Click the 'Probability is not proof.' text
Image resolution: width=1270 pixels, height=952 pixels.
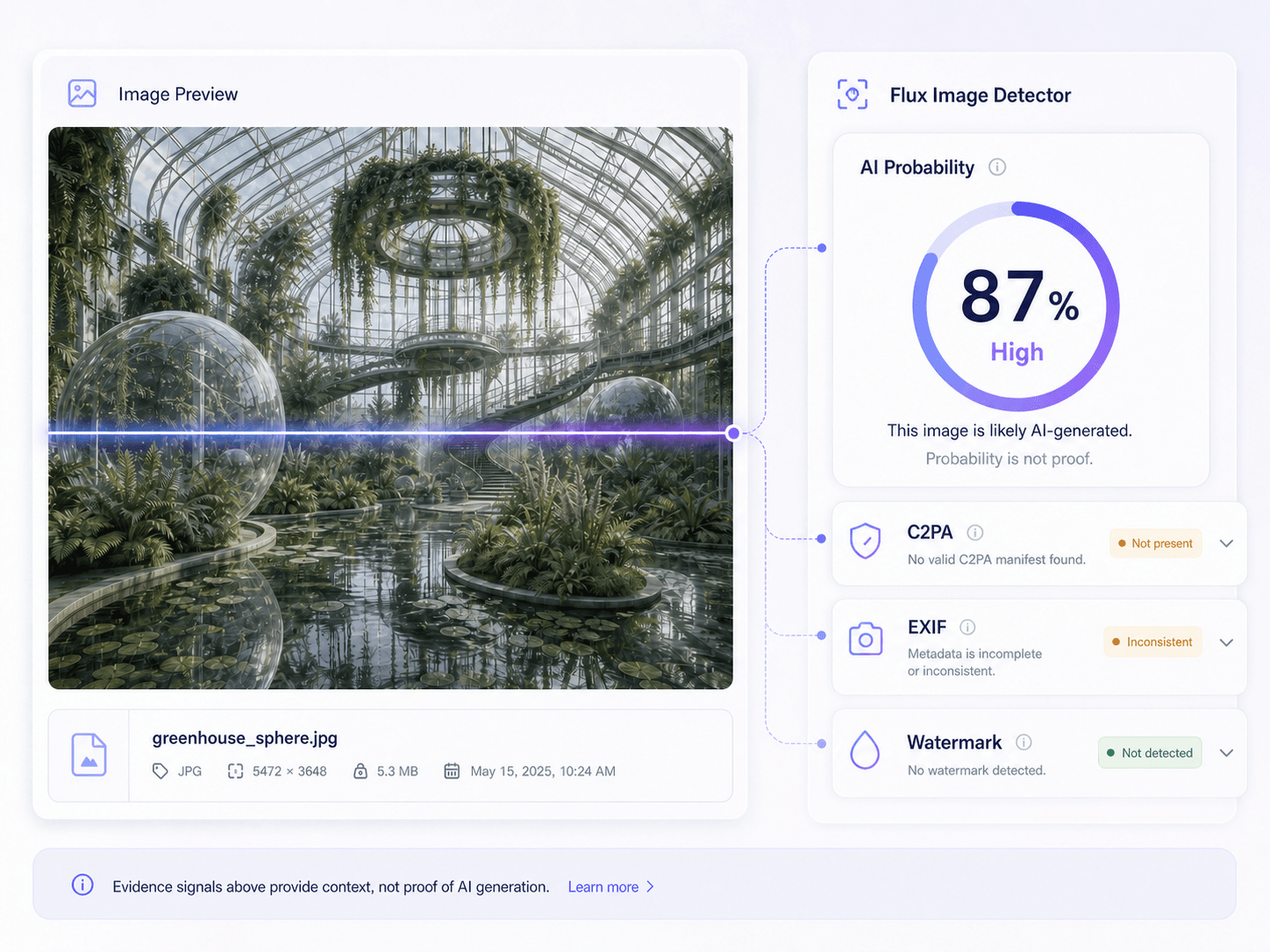click(x=1010, y=458)
